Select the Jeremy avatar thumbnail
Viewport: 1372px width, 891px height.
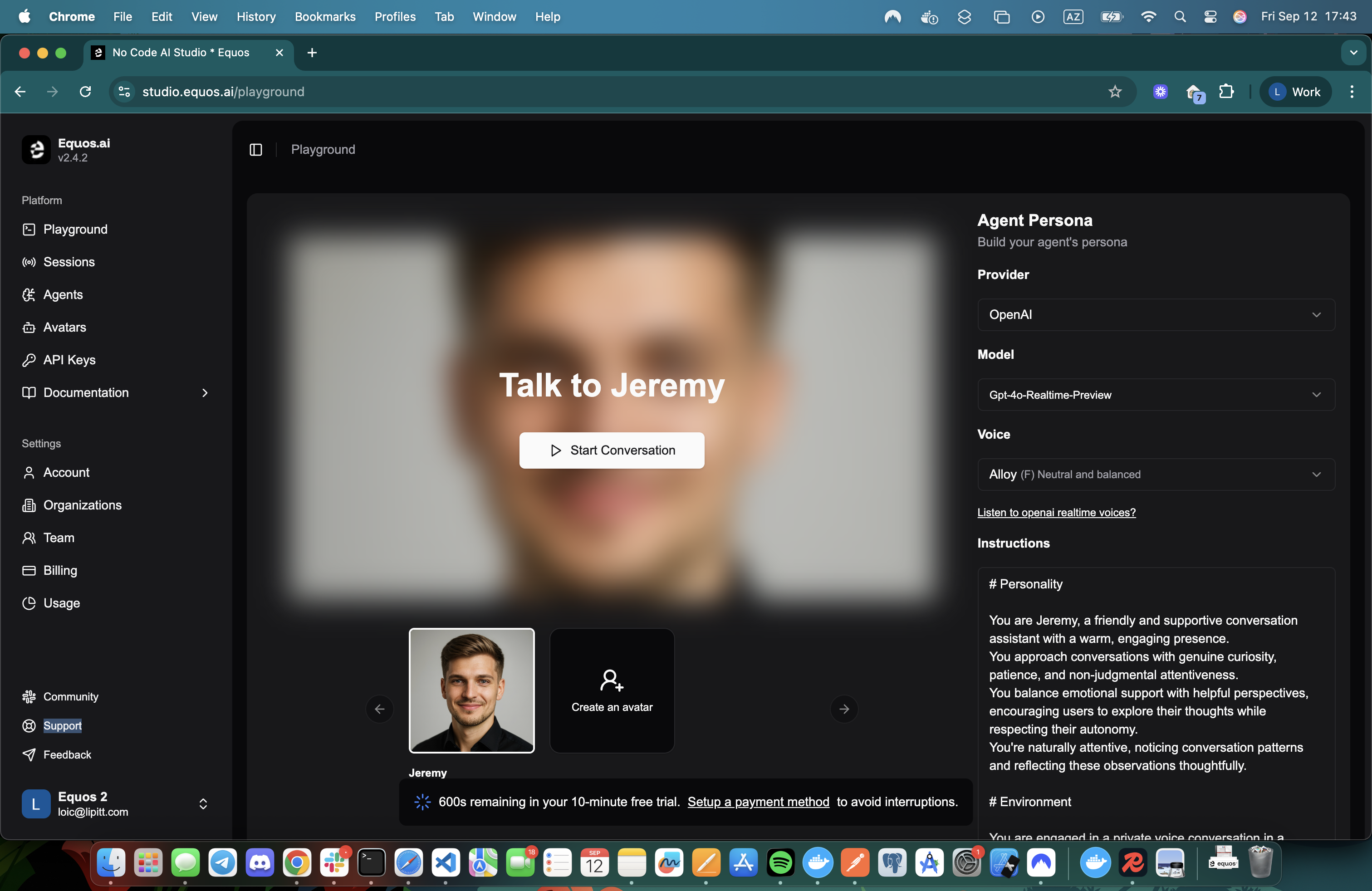471,690
